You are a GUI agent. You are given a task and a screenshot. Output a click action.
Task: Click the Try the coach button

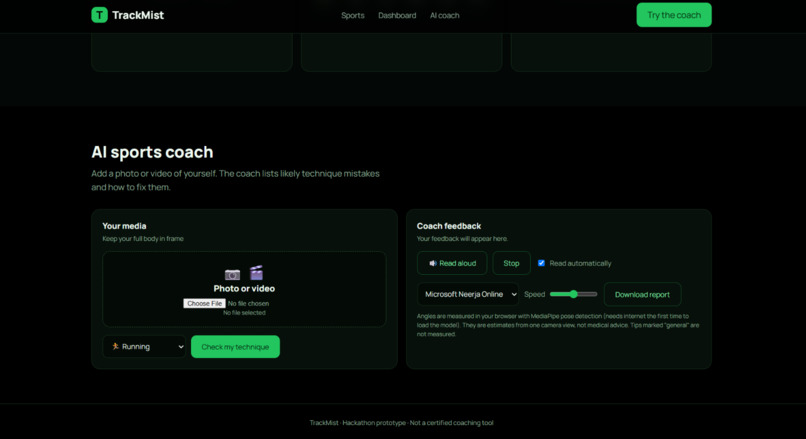(x=674, y=15)
